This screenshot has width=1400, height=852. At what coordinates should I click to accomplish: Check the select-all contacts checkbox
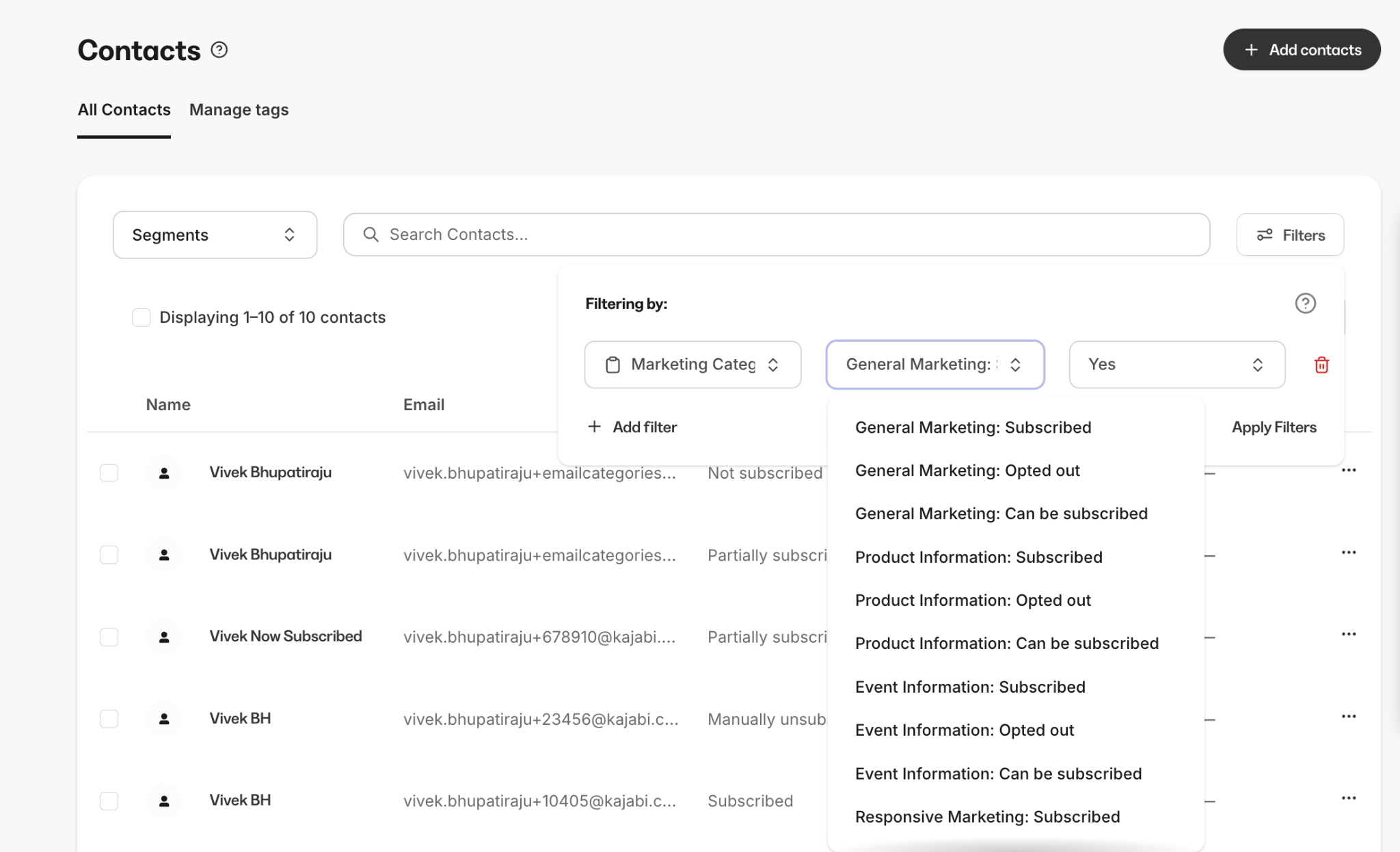(141, 317)
